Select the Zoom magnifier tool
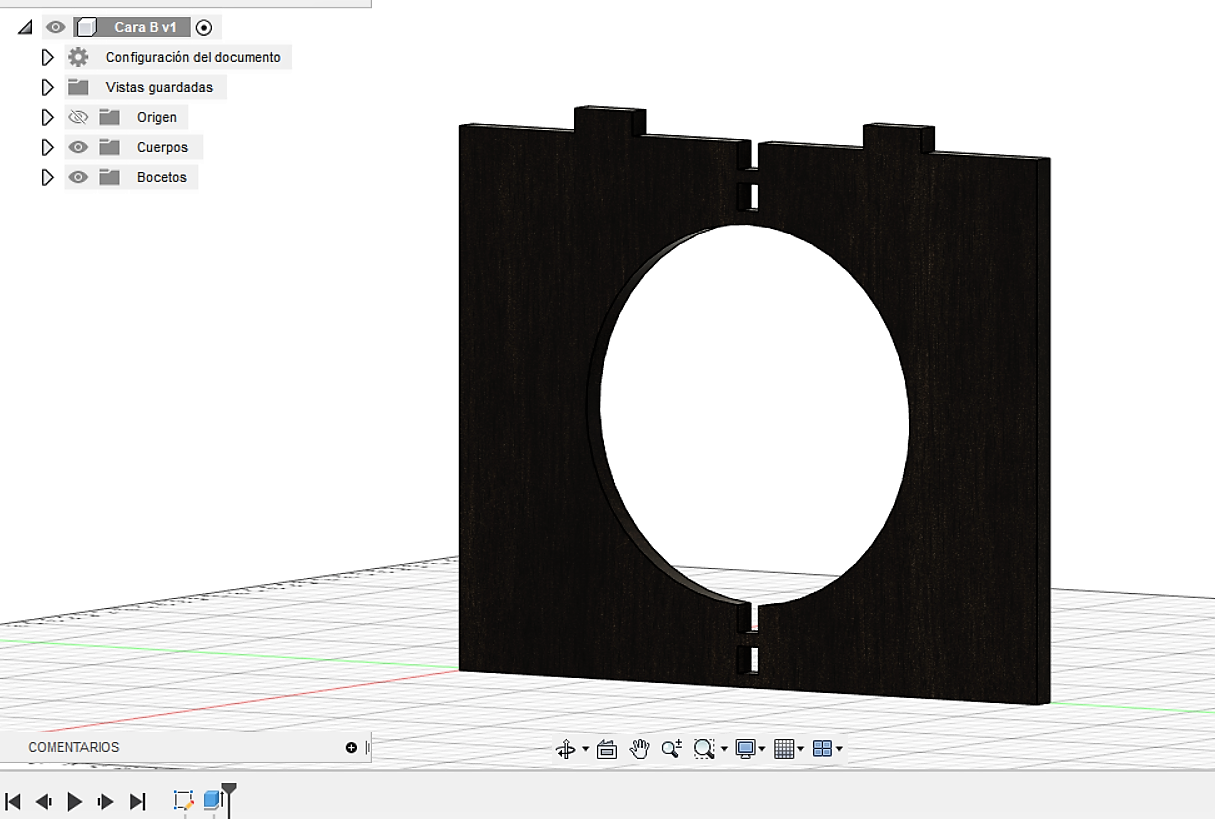The image size is (1215, 819). pos(671,748)
